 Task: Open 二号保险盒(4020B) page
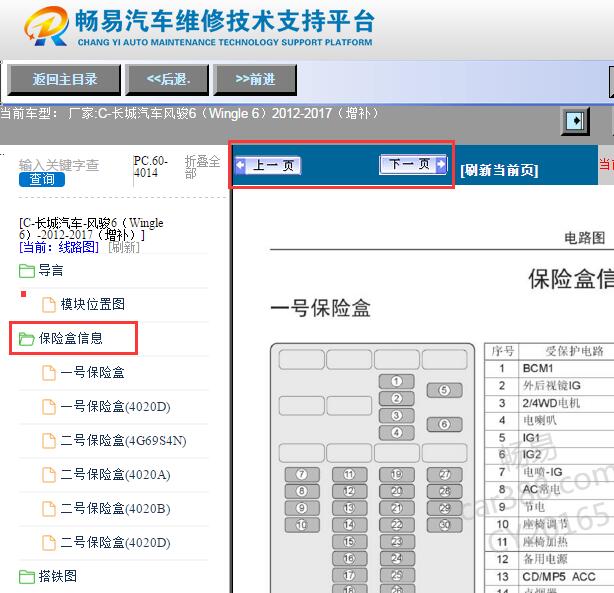click(x=116, y=509)
